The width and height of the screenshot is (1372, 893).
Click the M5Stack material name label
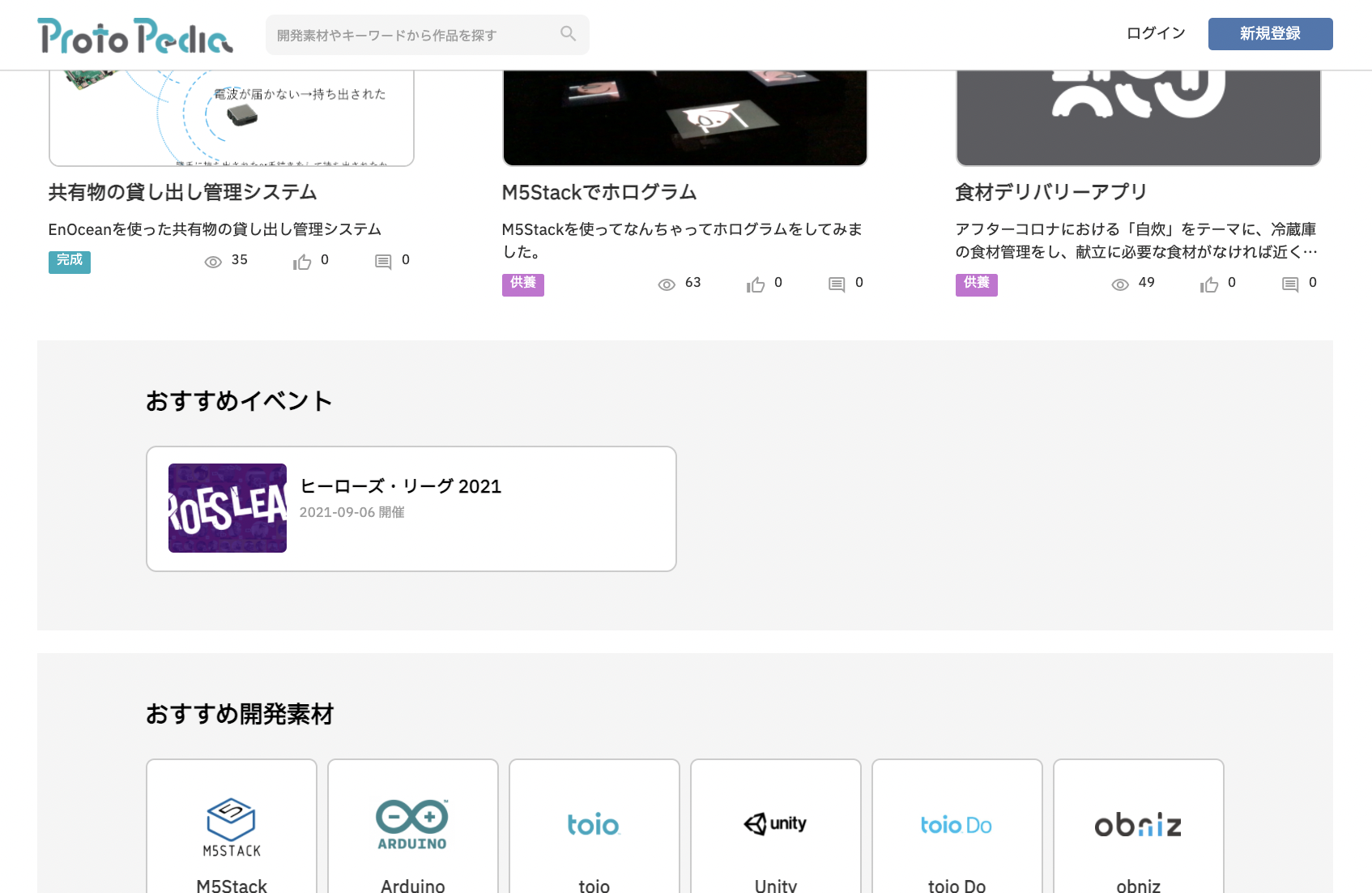(232, 885)
